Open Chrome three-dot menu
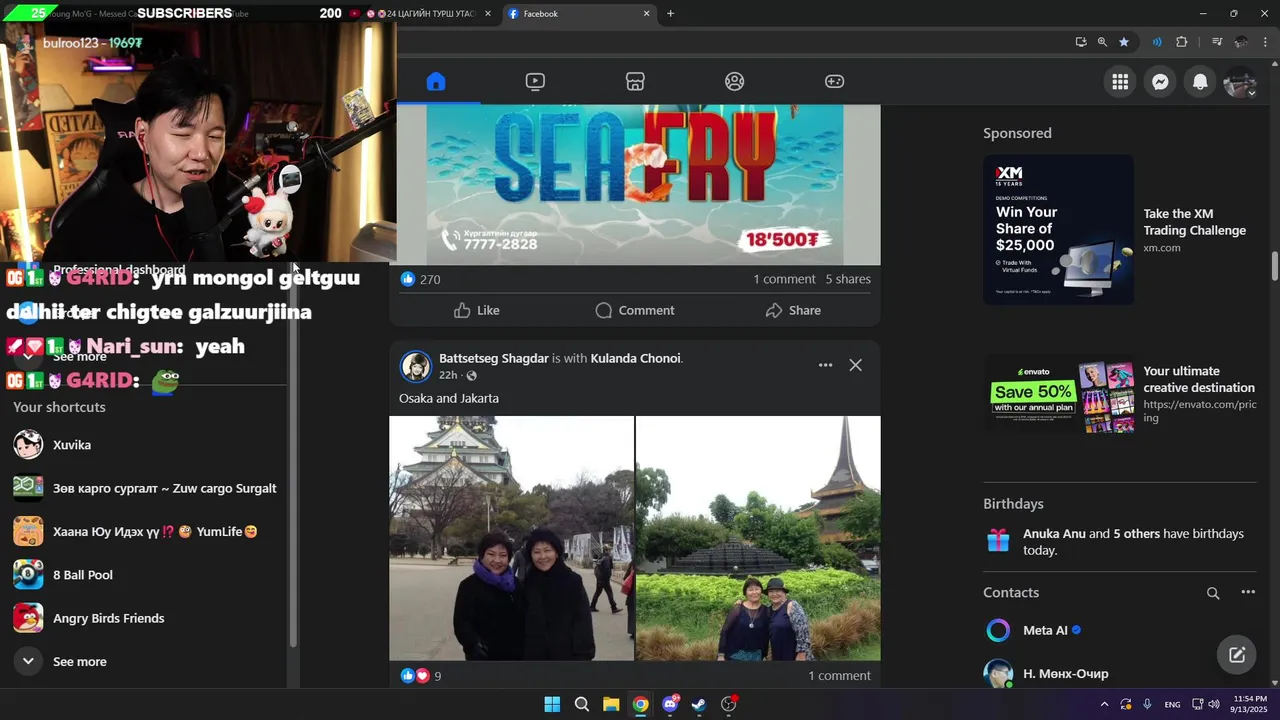Image resolution: width=1280 pixels, height=720 pixels. coord(1266,42)
